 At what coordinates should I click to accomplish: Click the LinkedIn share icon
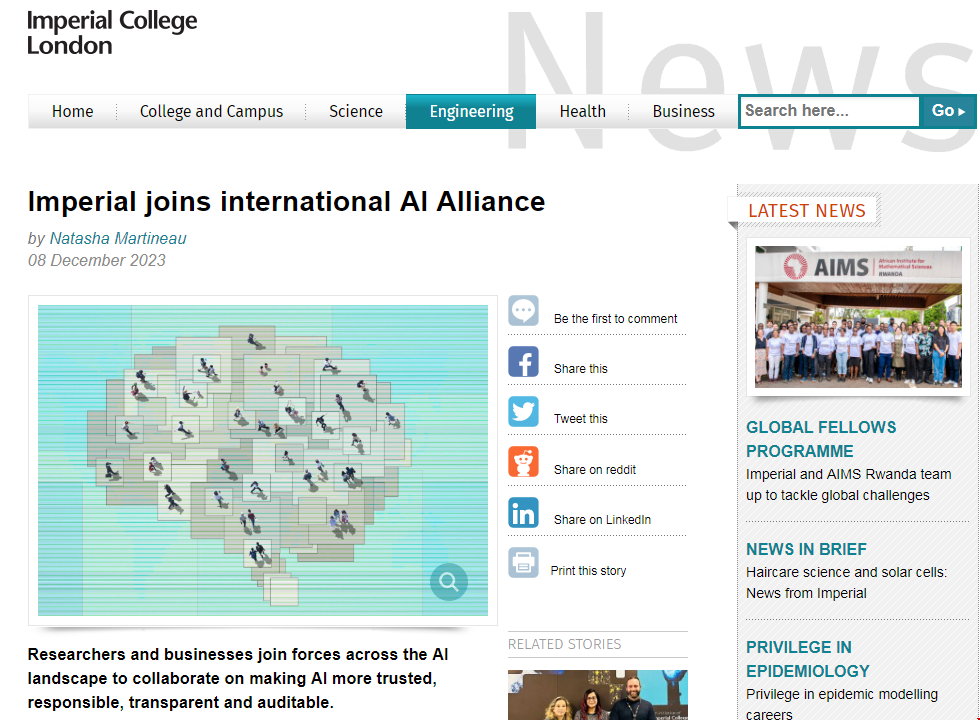point(523,512)
